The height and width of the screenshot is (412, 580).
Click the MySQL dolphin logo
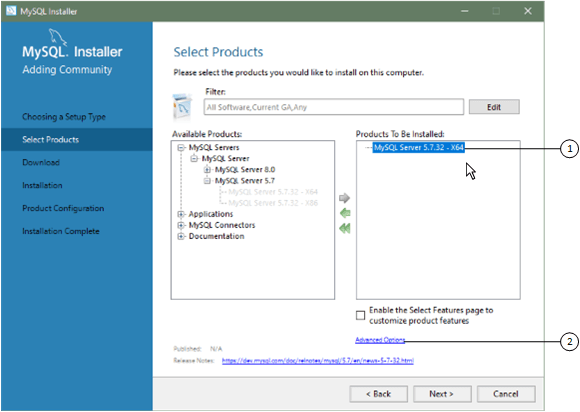tap(58, 37)
